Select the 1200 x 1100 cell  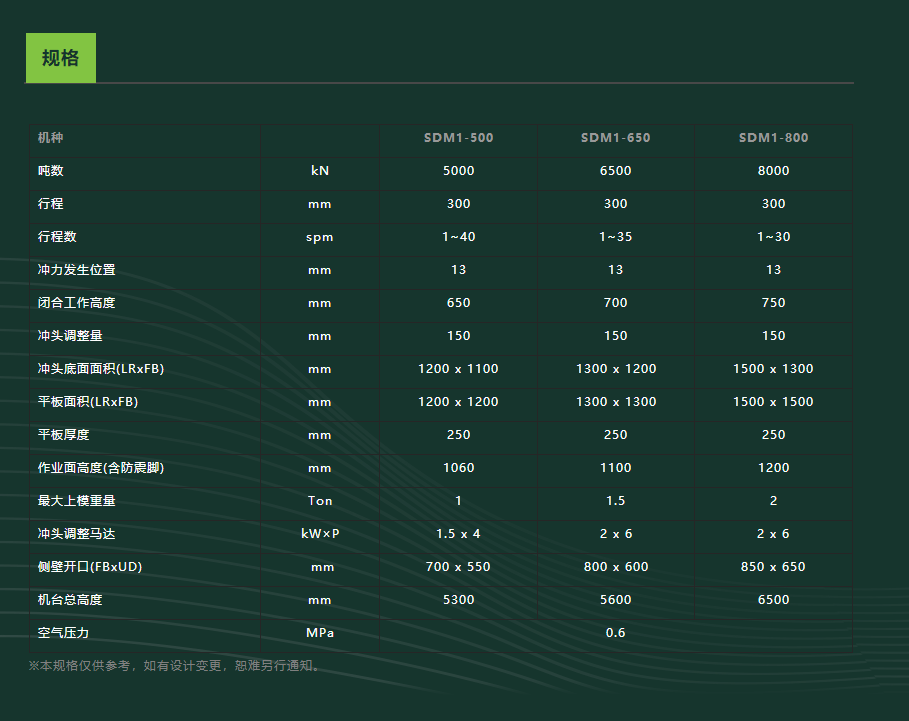(x=458, y=369)
